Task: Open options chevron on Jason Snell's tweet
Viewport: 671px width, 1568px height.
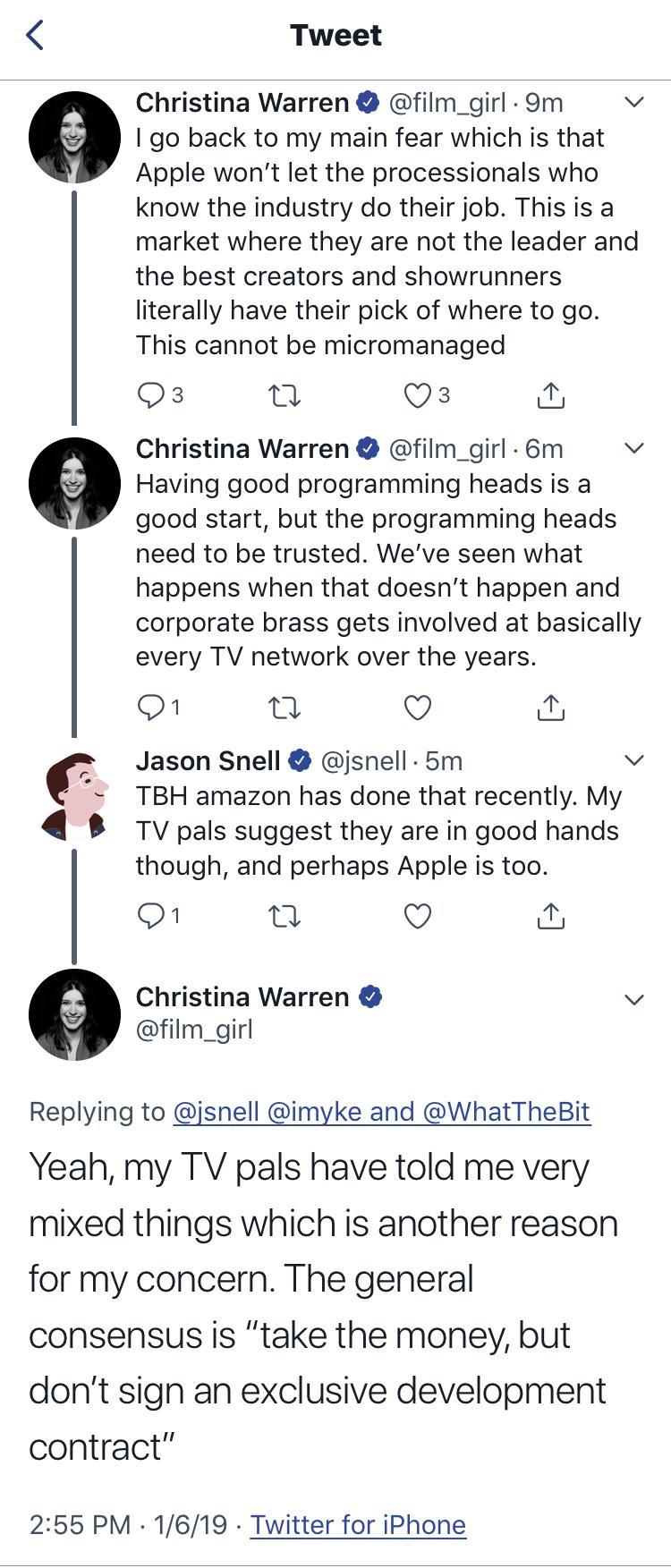Action: click(633, 761)
